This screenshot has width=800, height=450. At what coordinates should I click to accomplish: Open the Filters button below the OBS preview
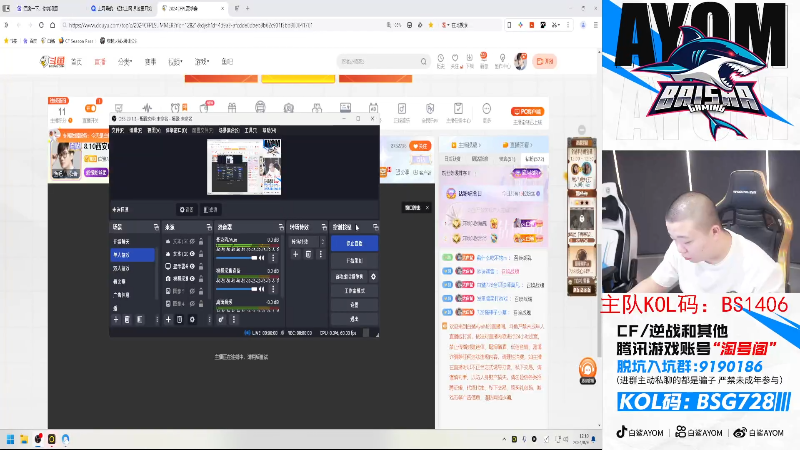click(210, 210)
